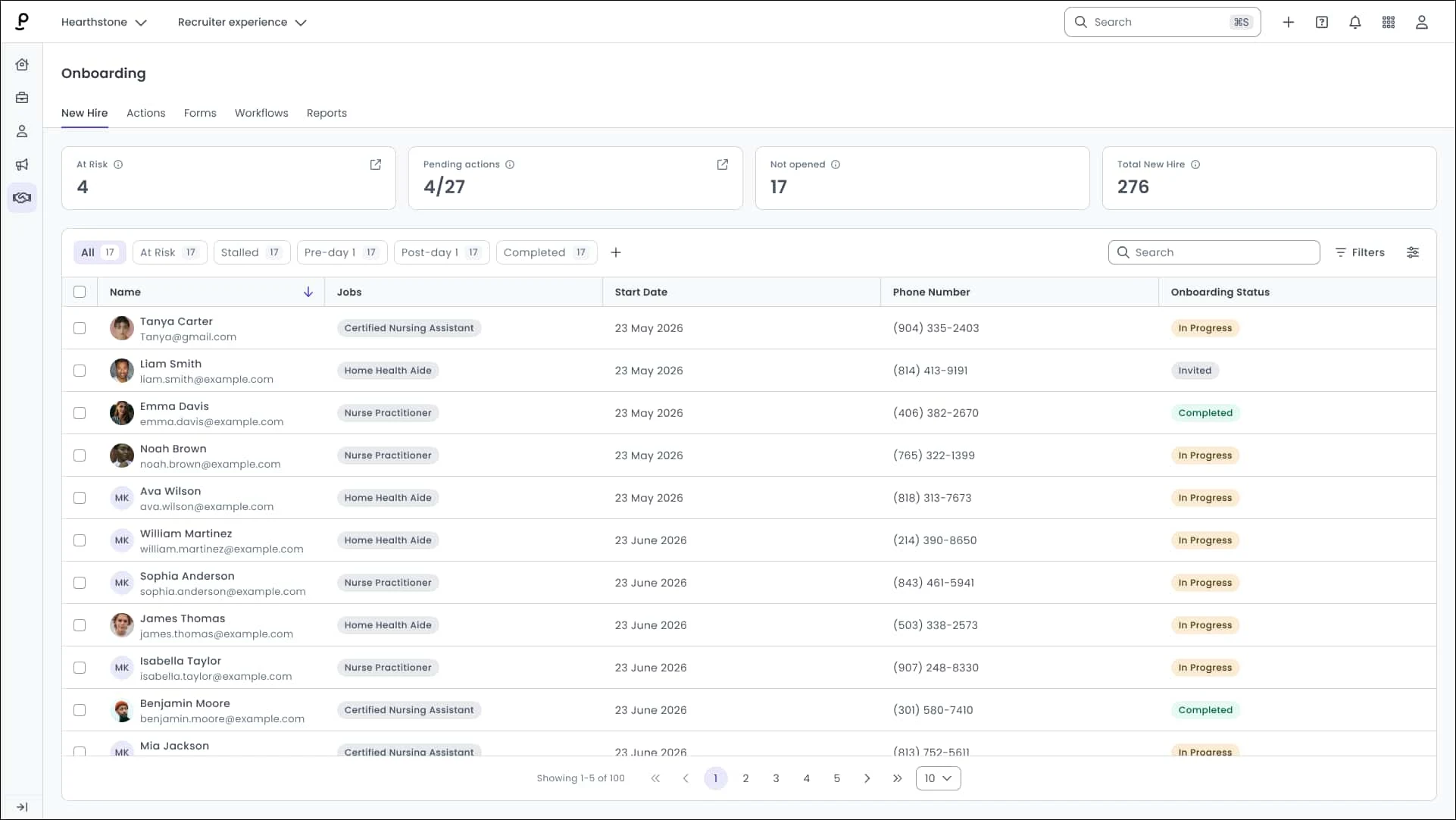Check the Benjamin Moore row checkbox
Screen dimensions: 1456x820
pos(80,710)
